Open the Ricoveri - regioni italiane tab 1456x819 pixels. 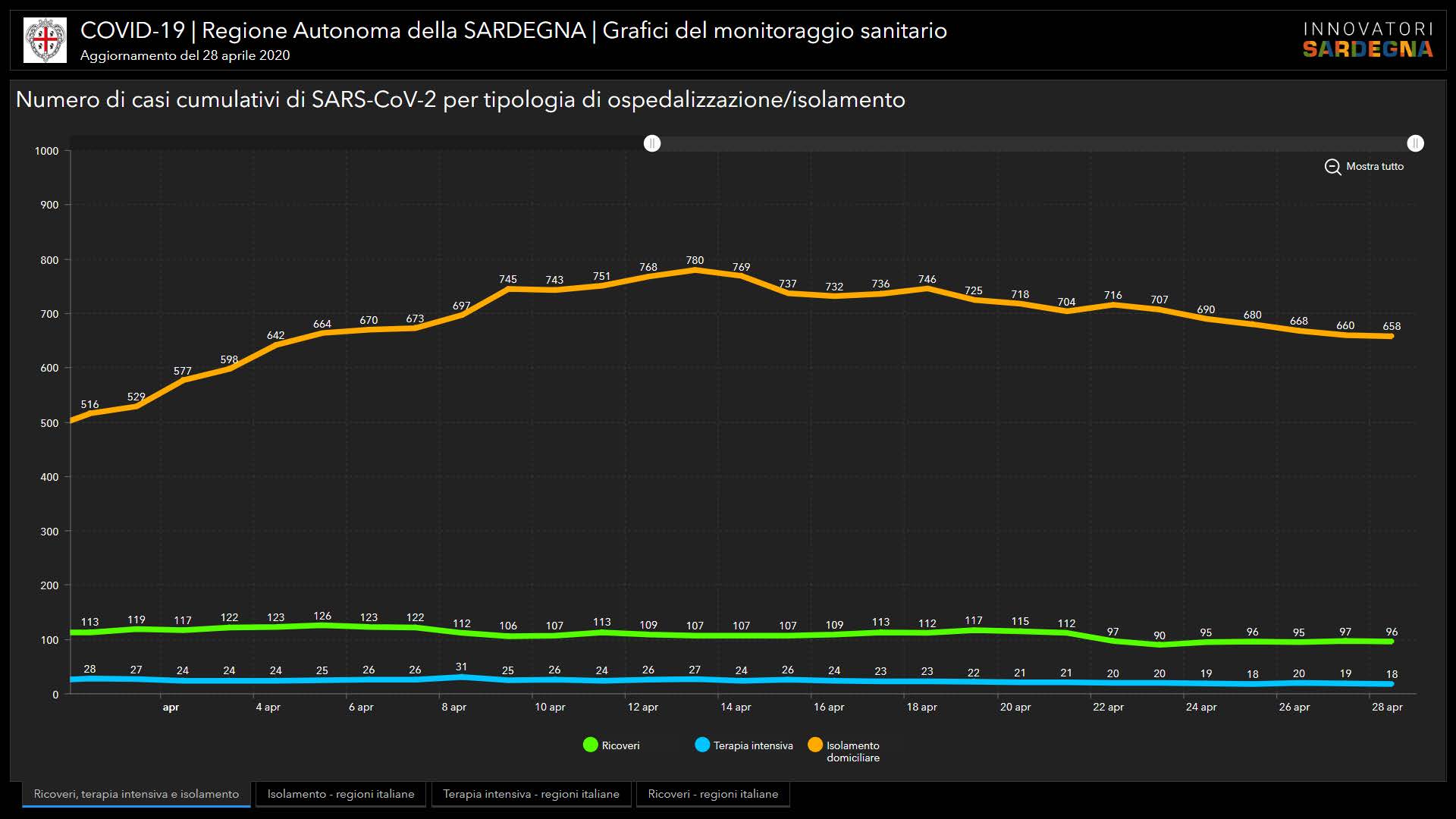tap(713, 794)
